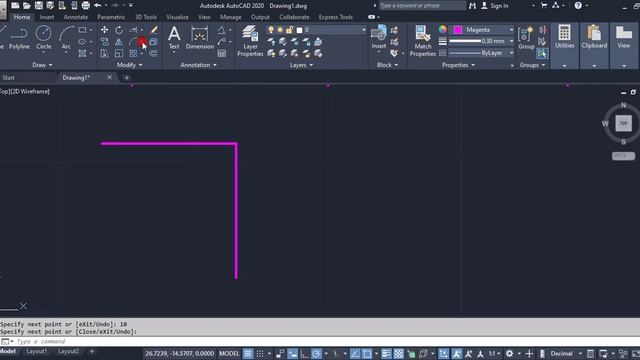The height and width of the screenshot is (360, 640).
Task: Expand the Annotation panel
Action: pyautogui.click(x=198, y=65)
